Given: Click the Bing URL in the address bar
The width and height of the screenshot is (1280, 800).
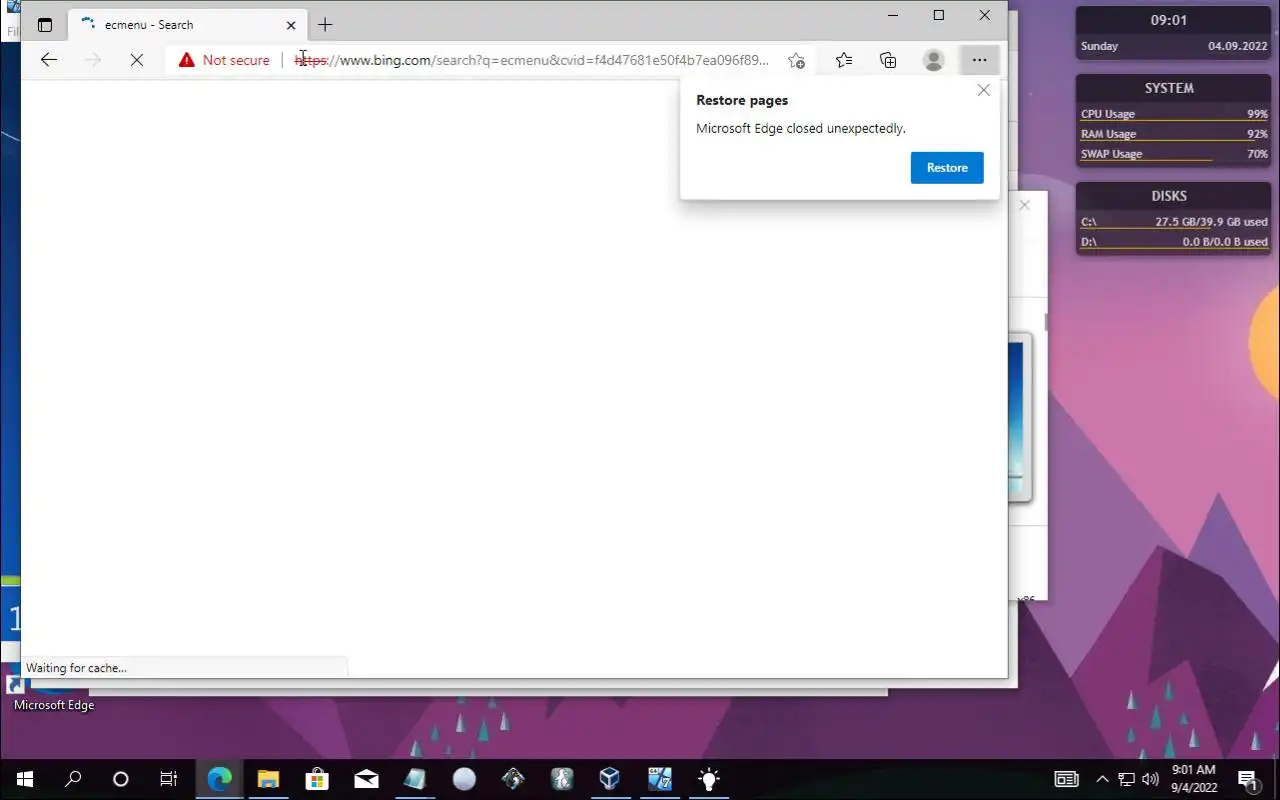Looking at the screenshot, I should (x=532, y=60).
